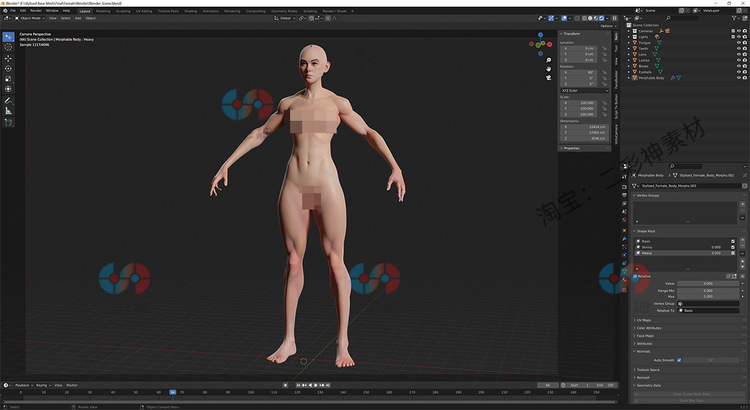Collapse the Vertex Groups panel

pos(648,195)
